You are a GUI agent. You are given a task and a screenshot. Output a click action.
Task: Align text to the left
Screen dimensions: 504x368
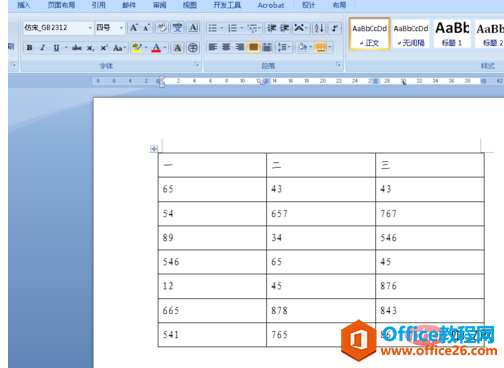click(213, 47)
